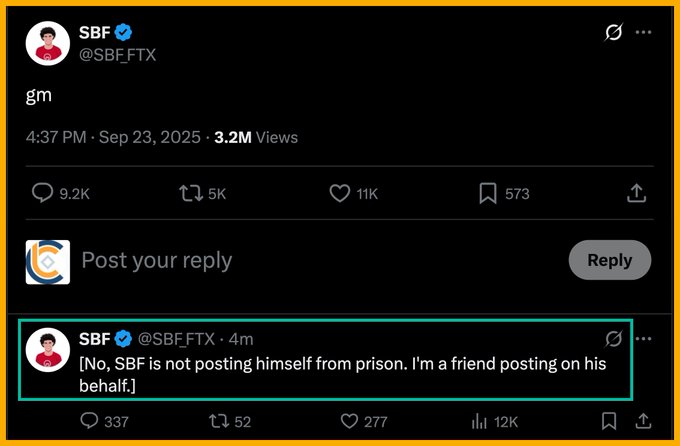Open the three-dot menu on the reply
680x446 pixels.
pyautogui.click(x=644, y=338)
